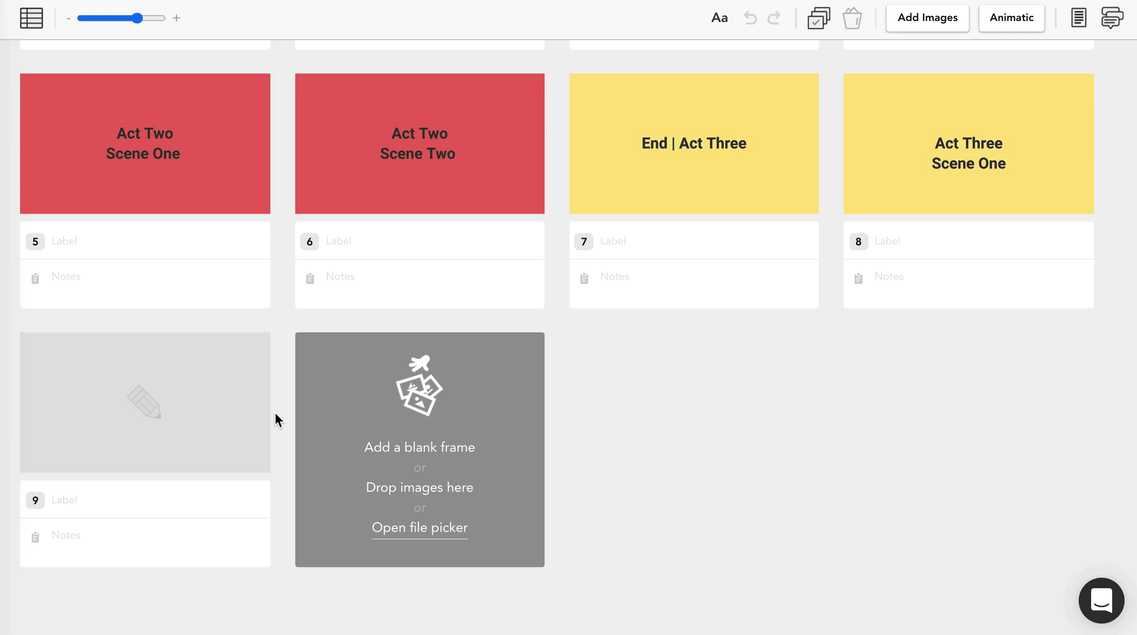This screenshot has width=1137, height=635.
Task: Open the comments icon in toolbar
Action: click(1112, 18)
